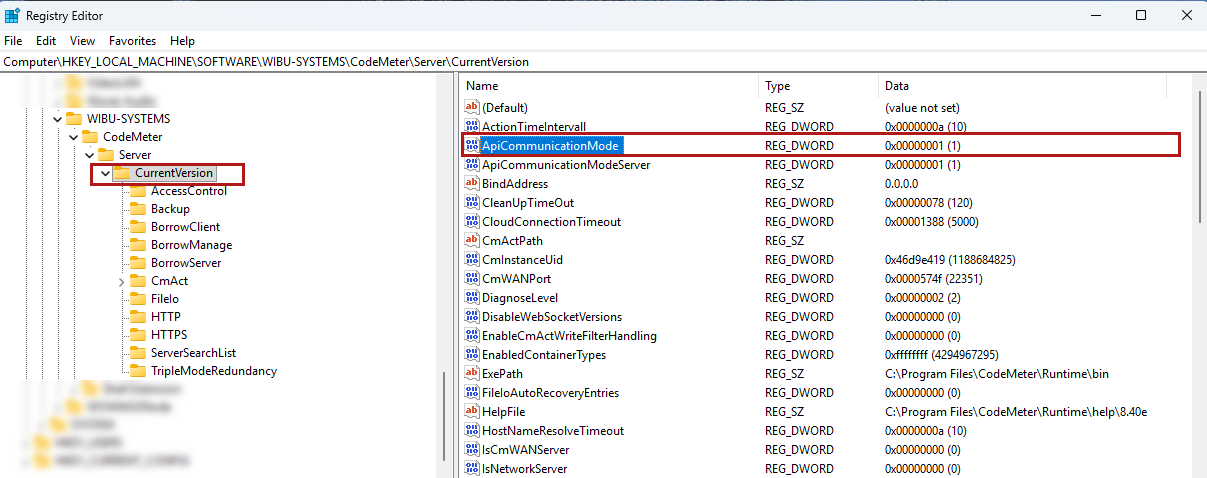Select the CurrentVersion folder icon
Screen dimensions: 1207x478
pos(122,173)
